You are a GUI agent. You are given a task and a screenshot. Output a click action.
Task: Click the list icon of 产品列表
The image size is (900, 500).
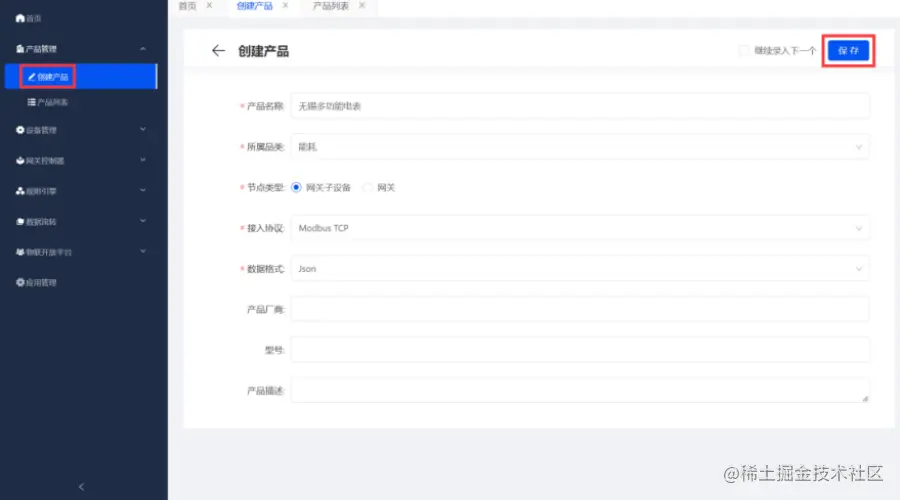click(x=32, y=102)
